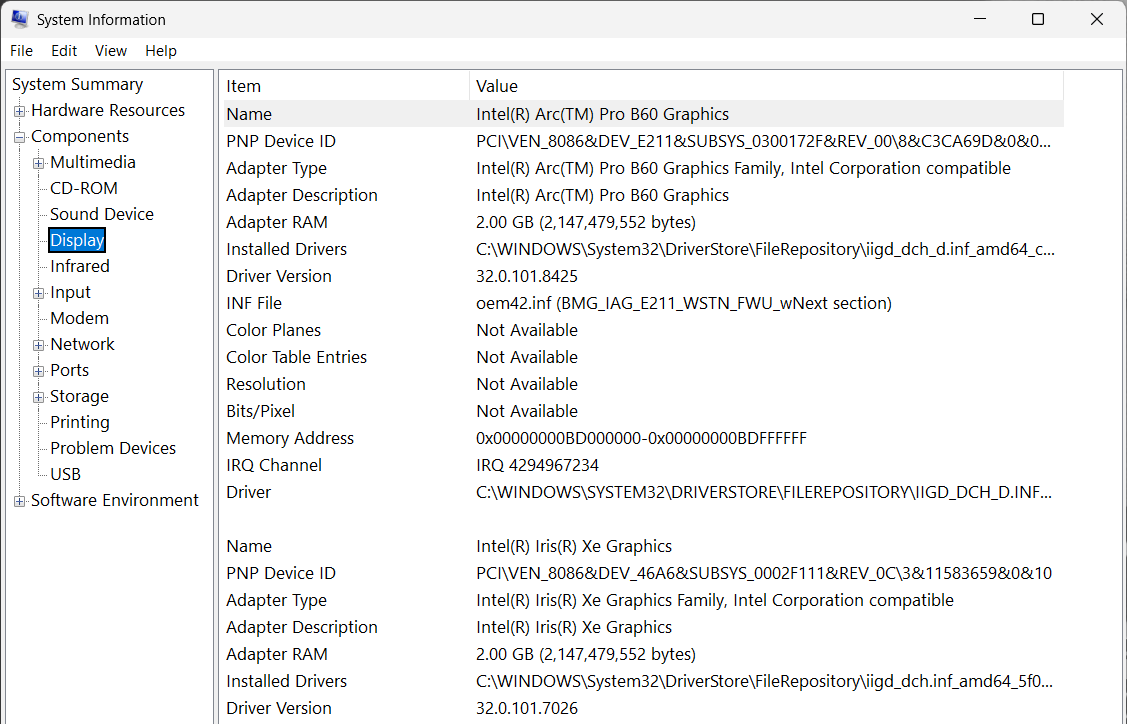The image size is (1127, 724).
Task: Click the IIGD_DCH_D.INF Driver path value
Action: tap(763, 492)
